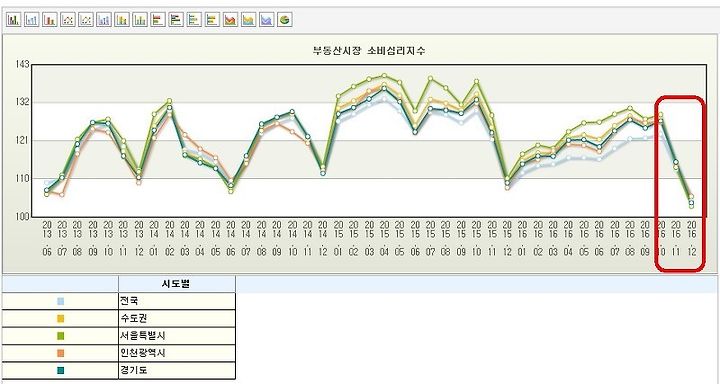The width and height of the screenshot is (720, 384).
Task: Click the 2014 12 x-axis label
Action: (x=323, y=239)
